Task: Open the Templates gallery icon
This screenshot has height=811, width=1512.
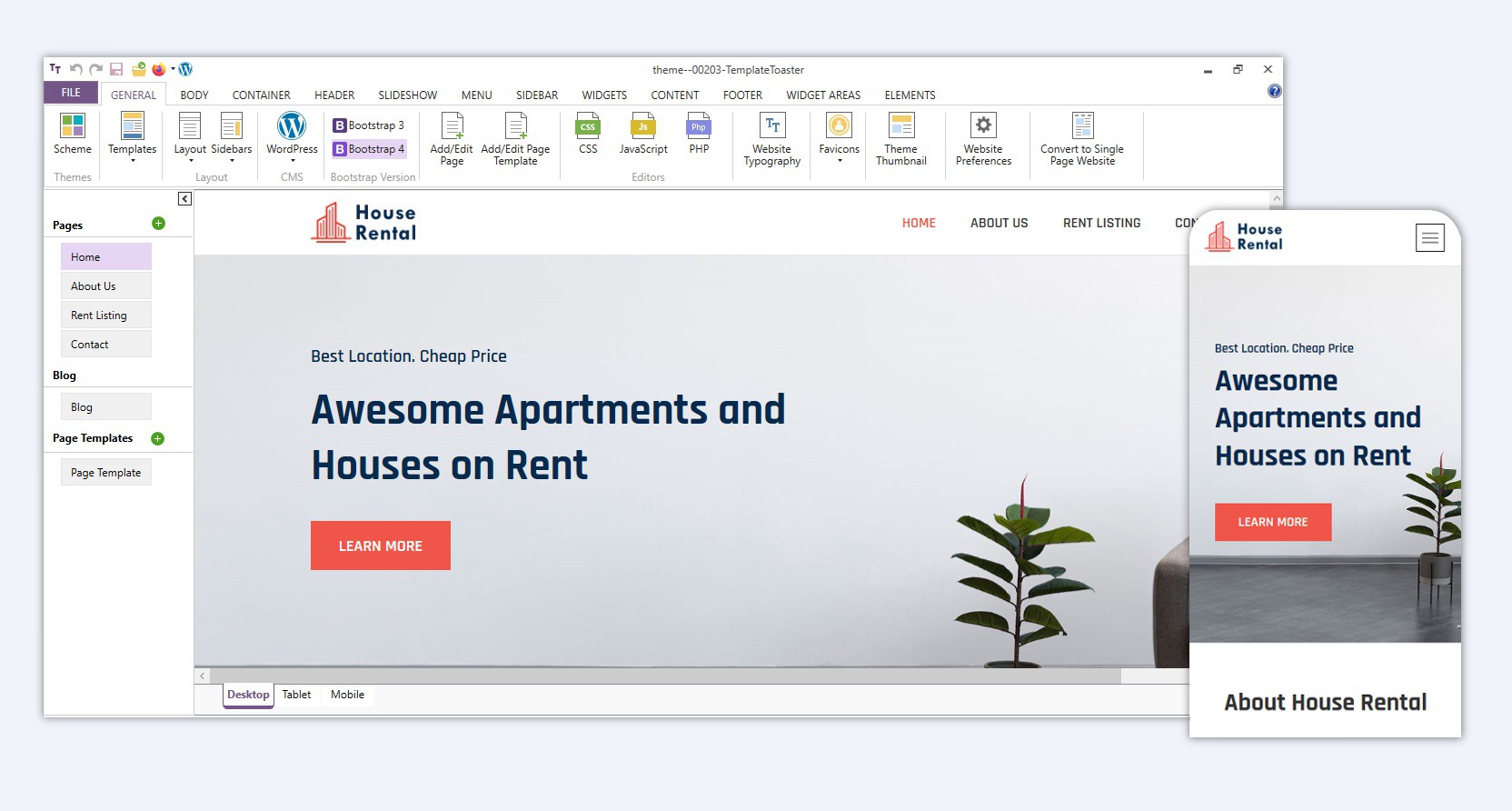Action: pyautogui.click(x=133, y=125)
